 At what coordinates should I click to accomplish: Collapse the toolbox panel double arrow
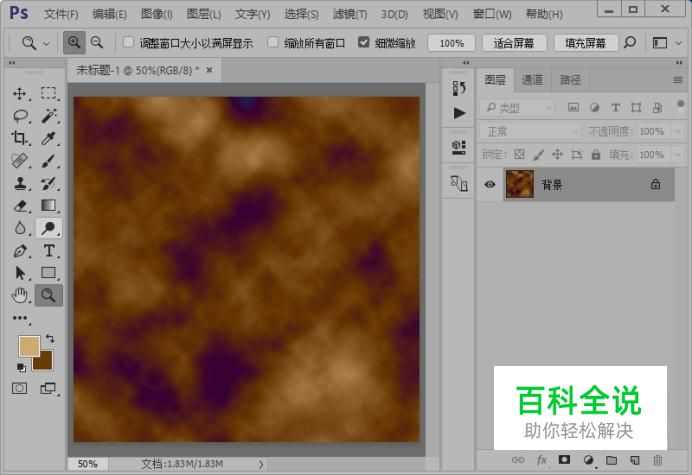(x=12, y=63)
